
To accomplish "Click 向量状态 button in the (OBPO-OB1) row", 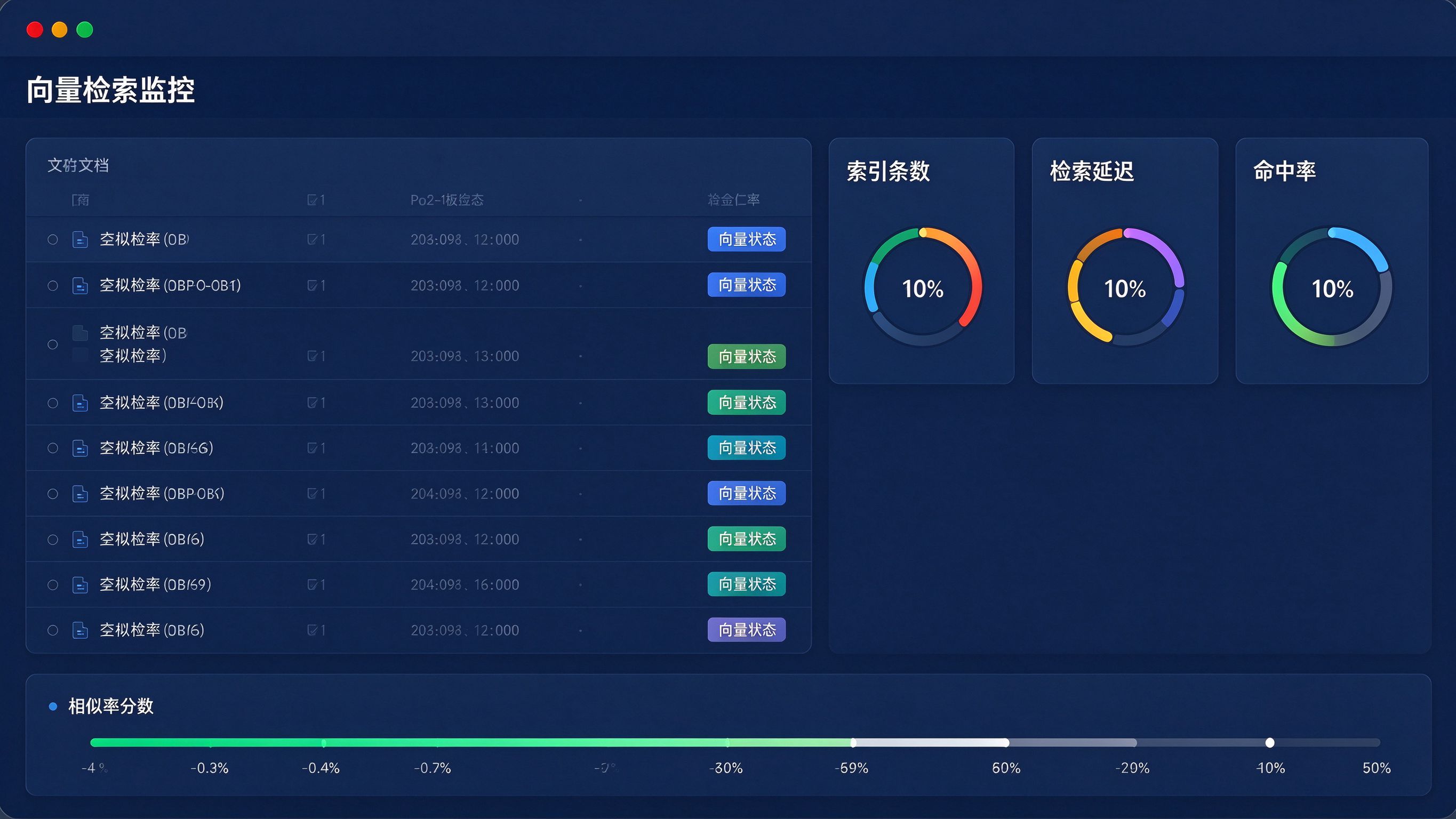I will pyautogui.click(x=747, y=285).
